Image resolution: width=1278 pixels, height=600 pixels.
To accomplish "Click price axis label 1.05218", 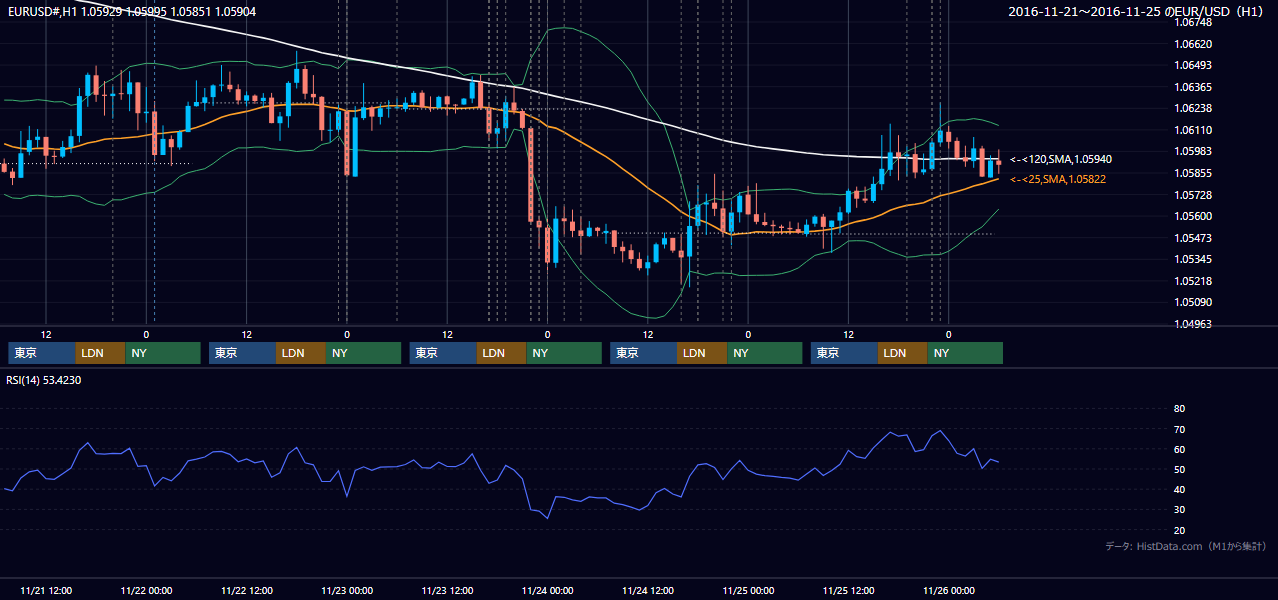I will coord(1191,281).
